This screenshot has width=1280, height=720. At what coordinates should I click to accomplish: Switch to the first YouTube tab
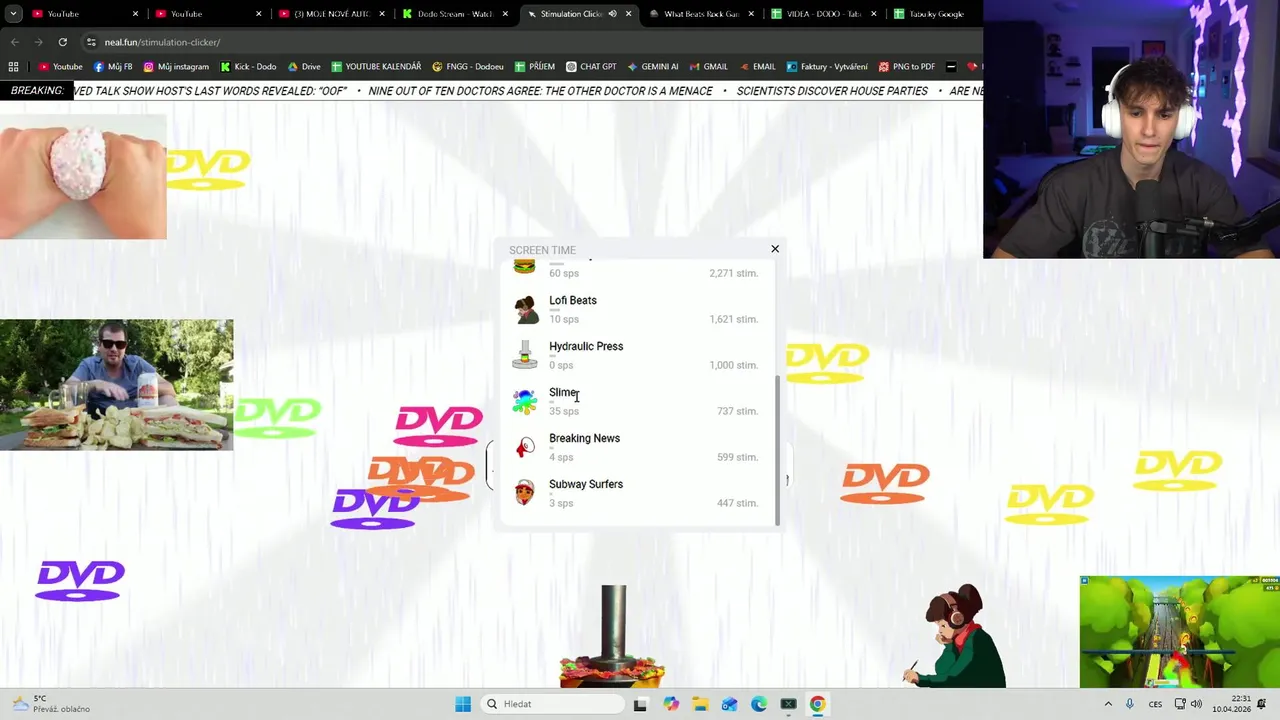(84, 14)
